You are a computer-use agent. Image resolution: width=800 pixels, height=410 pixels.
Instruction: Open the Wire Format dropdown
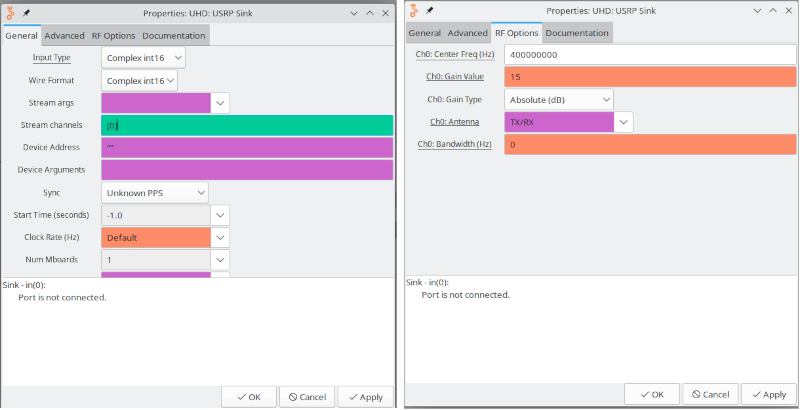(140, 80)
